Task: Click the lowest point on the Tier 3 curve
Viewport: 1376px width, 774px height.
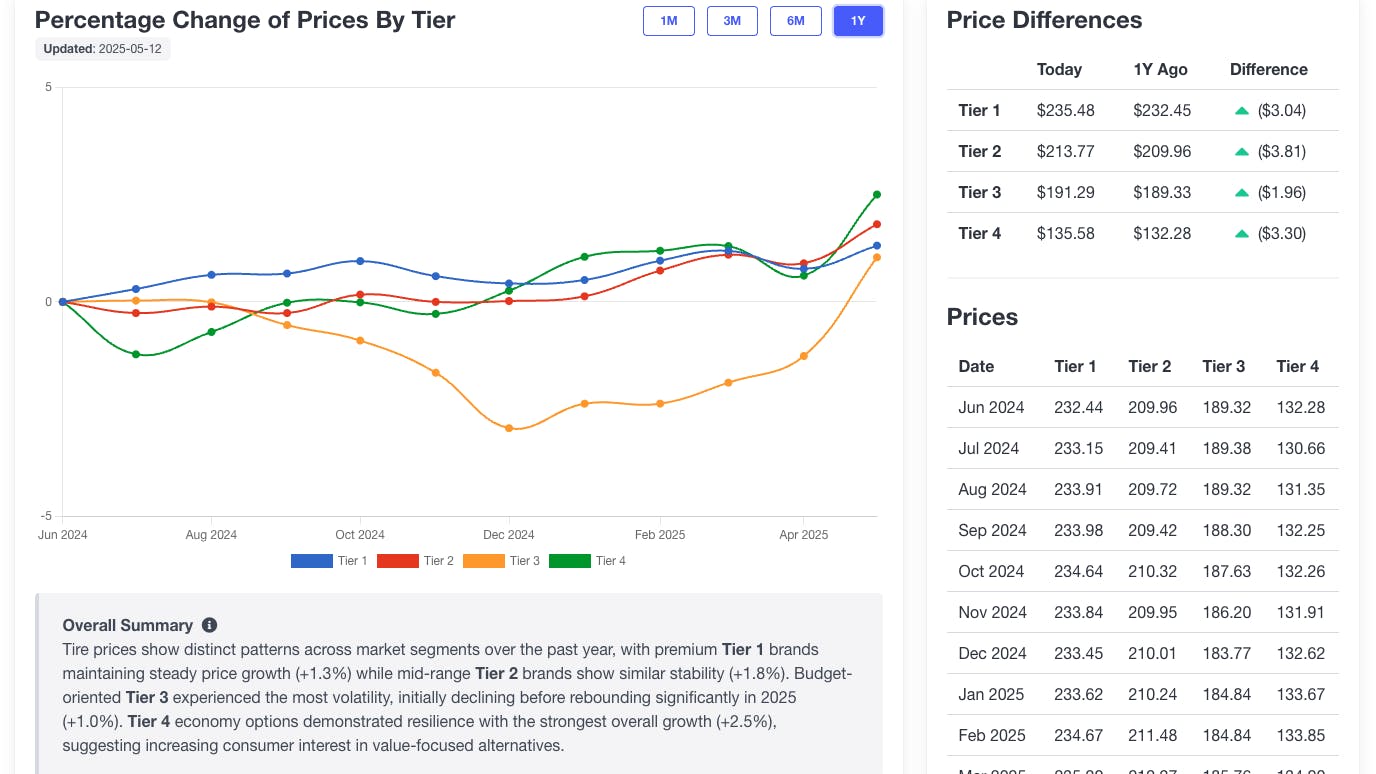Action: coord(510,427)
